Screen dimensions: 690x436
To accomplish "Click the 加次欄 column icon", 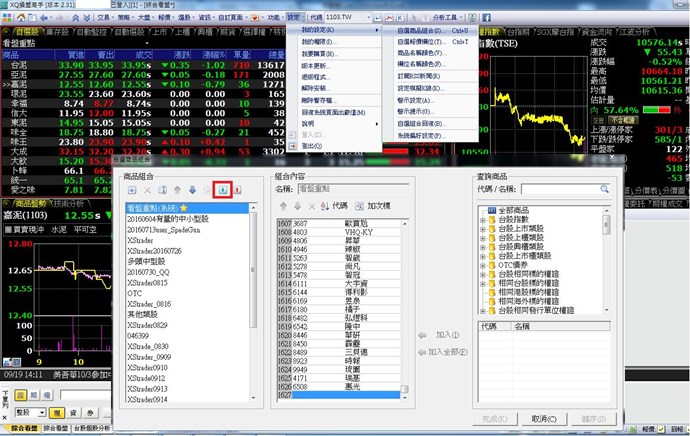I will (358, 205).
